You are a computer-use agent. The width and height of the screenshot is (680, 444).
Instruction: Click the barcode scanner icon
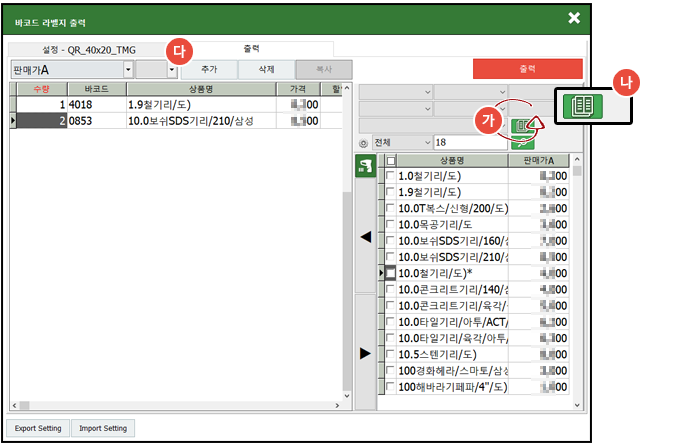pyautogui.click(x=365, y=166)
